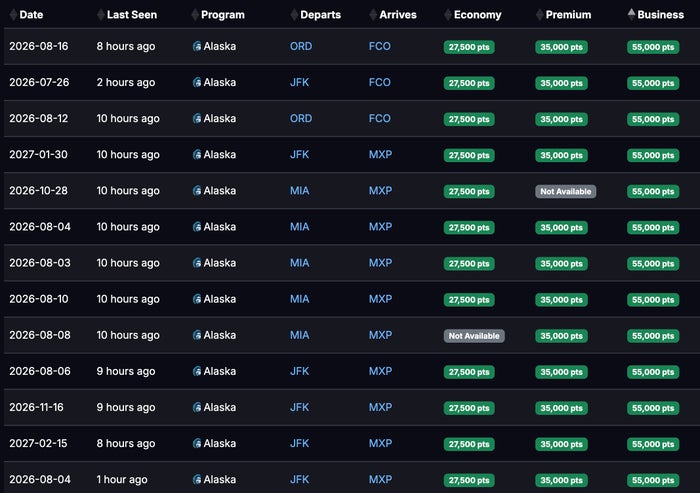
Task: Click Not Available Economy badge on 2026-08-08
Action: pyautogui.click(x=474, y=336)
